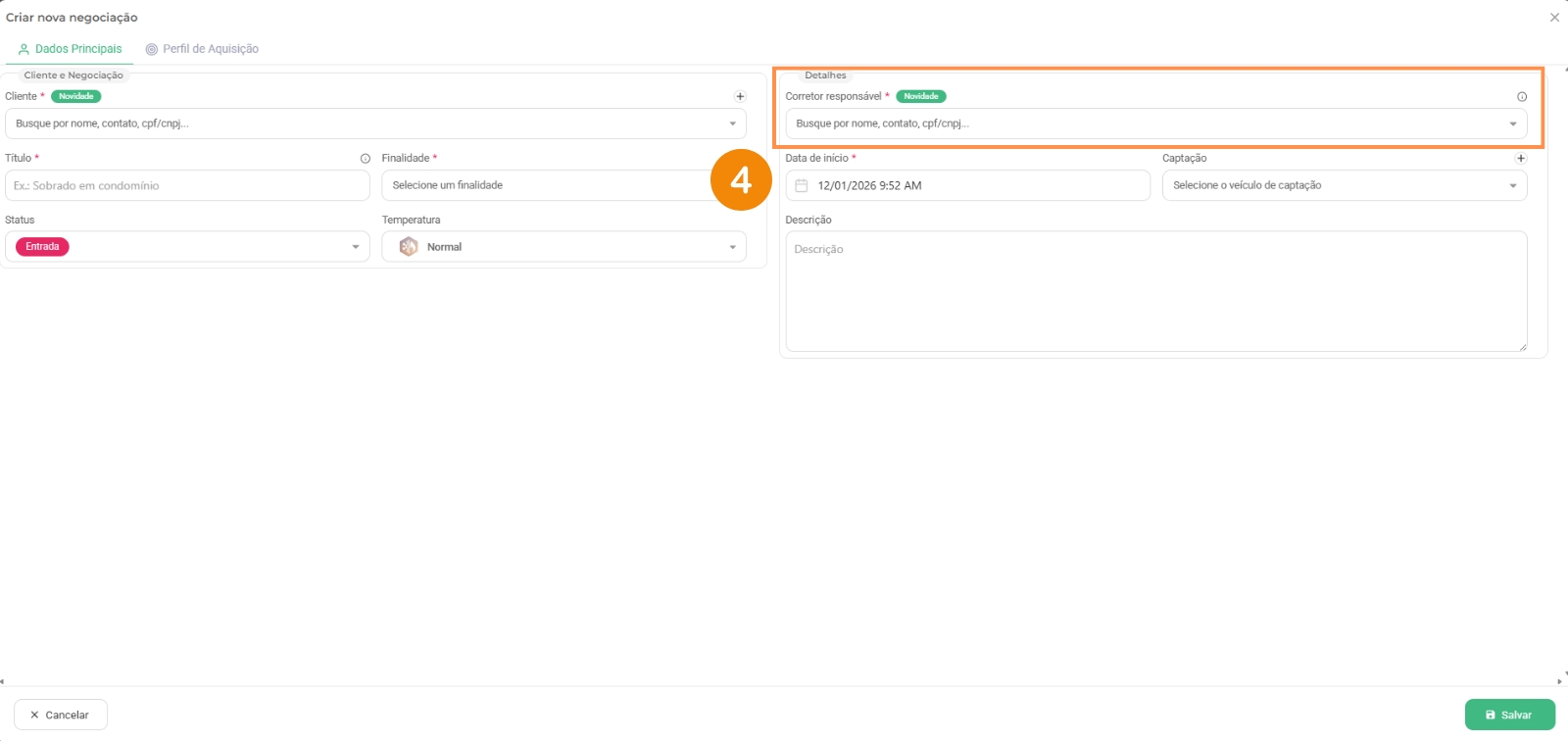Click the info icon beside Título label
The width and height of the screenshot is (1568, 741).
pos(365,159)
